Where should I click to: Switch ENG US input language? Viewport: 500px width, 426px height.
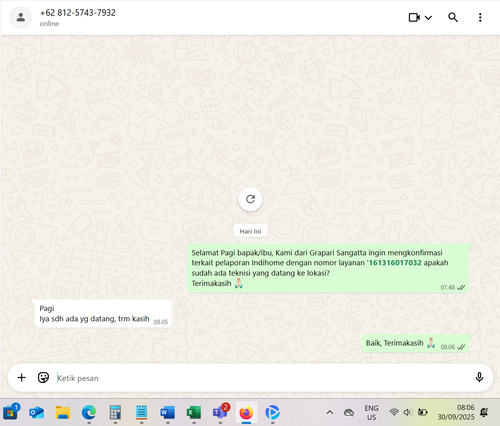pos(371,413)
